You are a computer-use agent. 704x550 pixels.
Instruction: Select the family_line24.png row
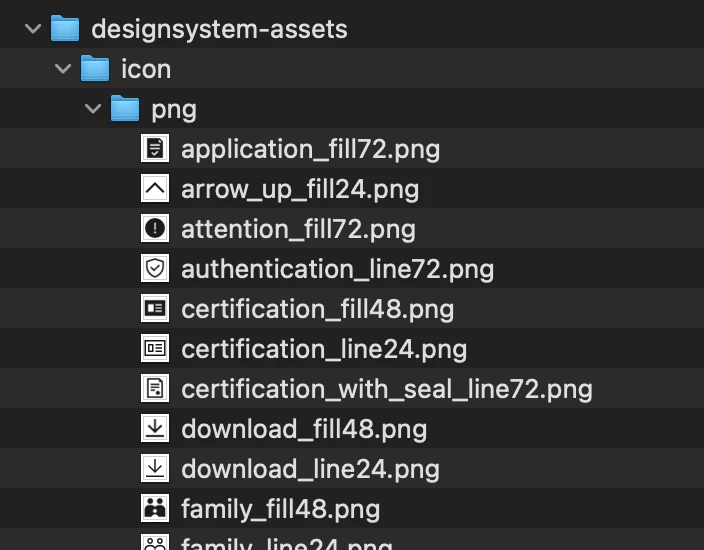(x=352, y=541)
